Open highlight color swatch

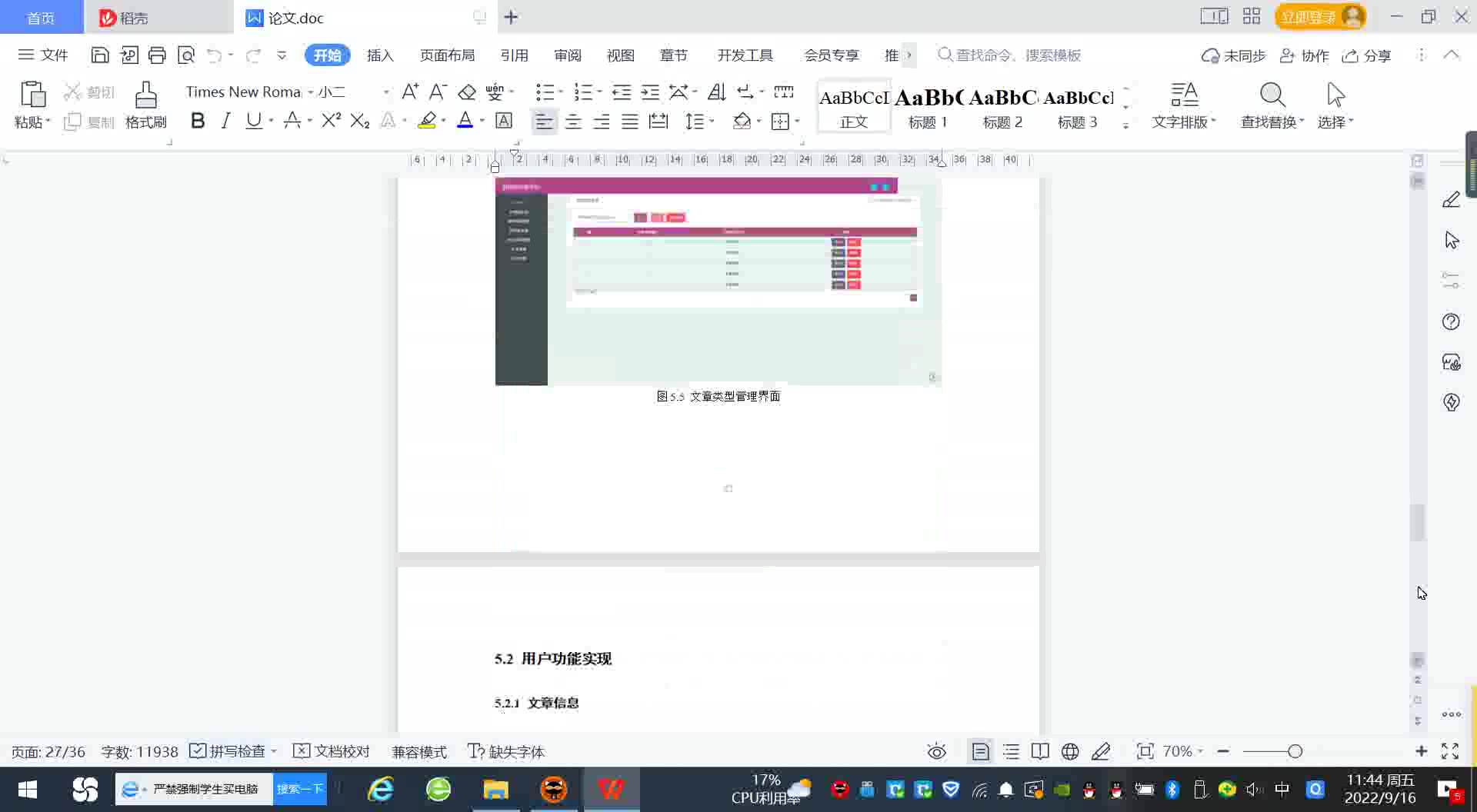(x=427, y=121)
